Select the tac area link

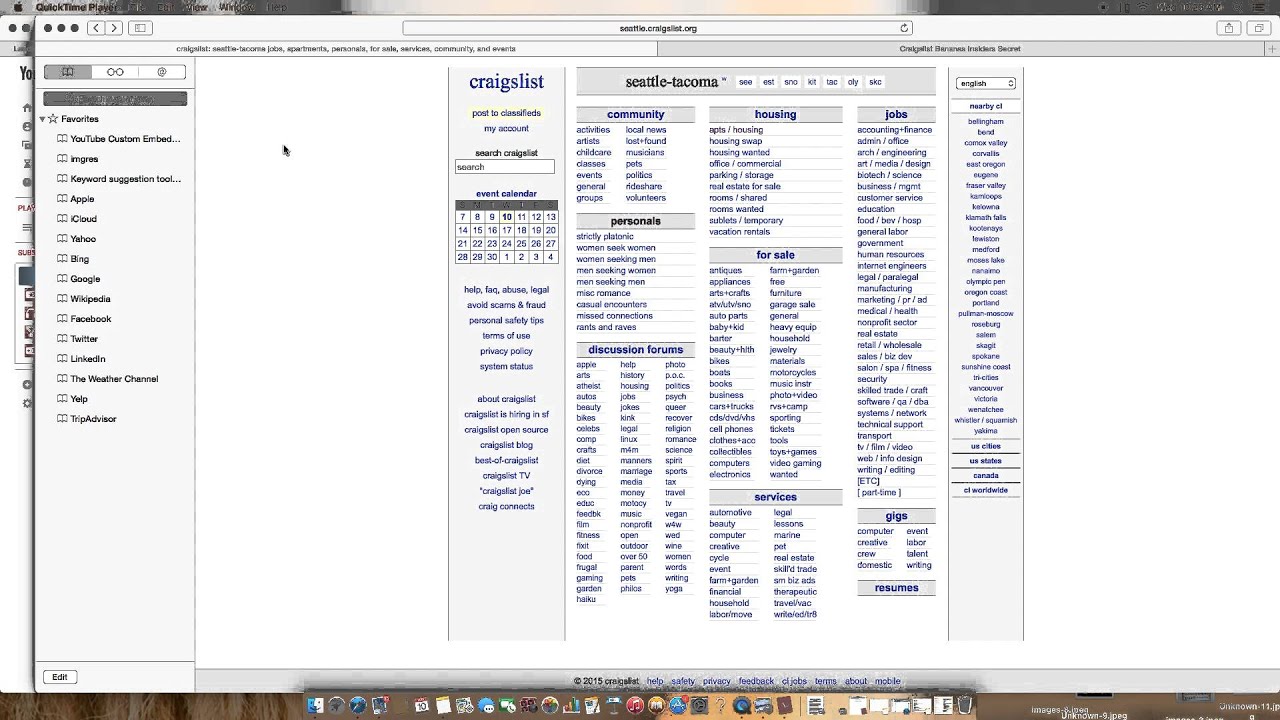pos(831,82)
